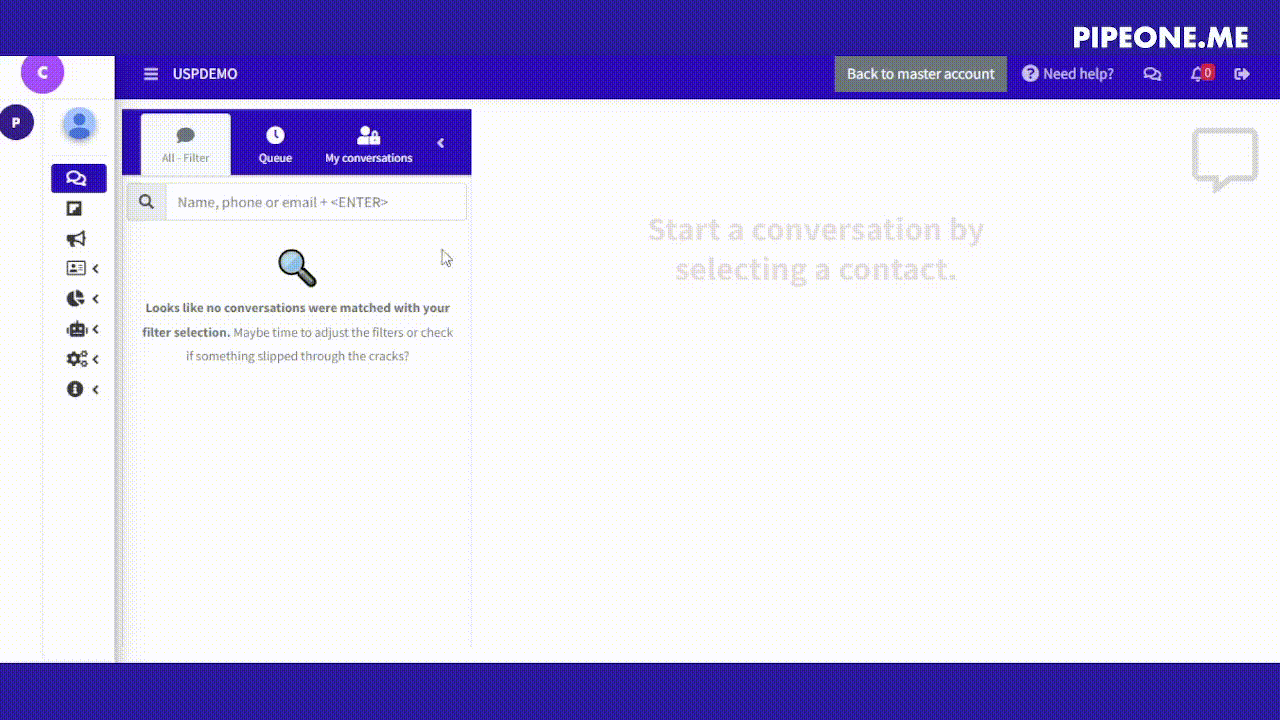The height and width of the screenshot is (720, 1280).
Task: Expand the pie chart reports submenu chevron
Action: pyautogui.click(x=96, y=299)
